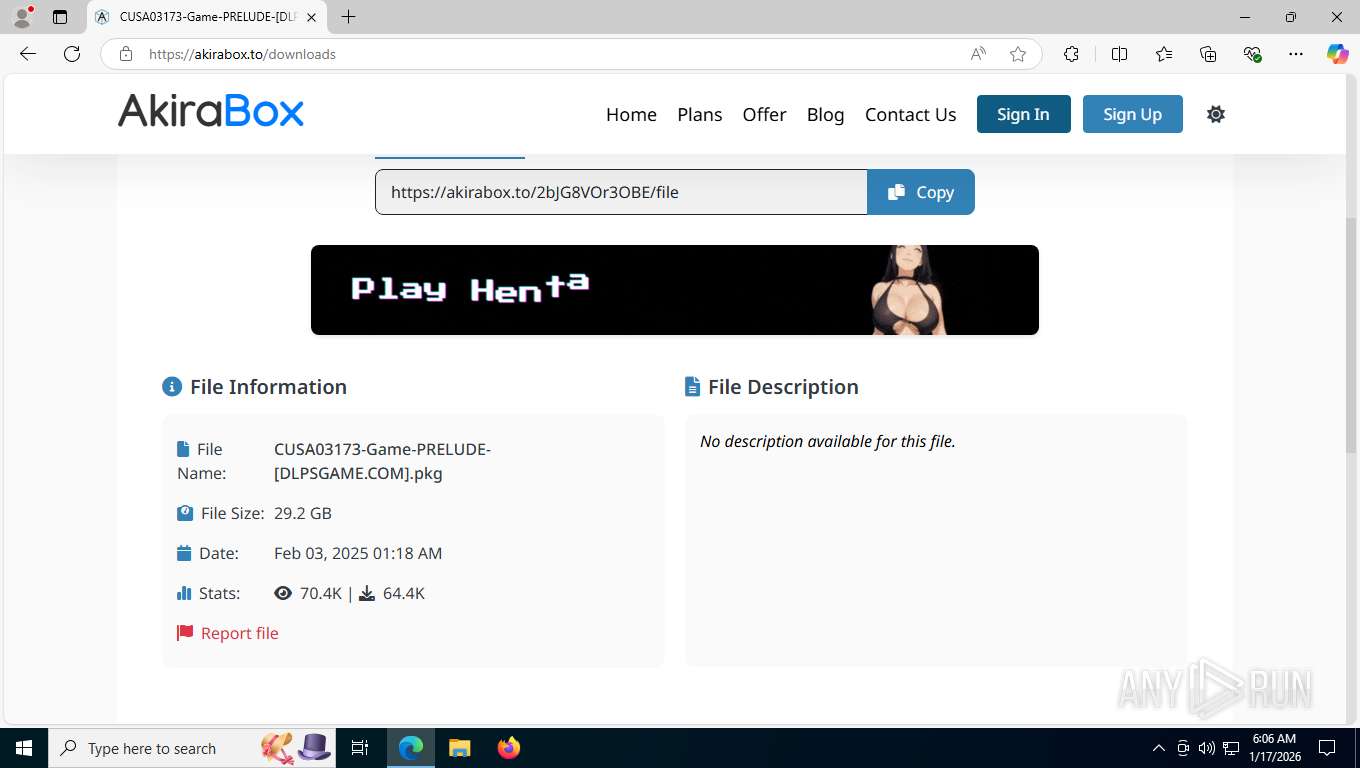Click the Stats bar chart icon
The image size is (1360, 768).
[184, 593]
